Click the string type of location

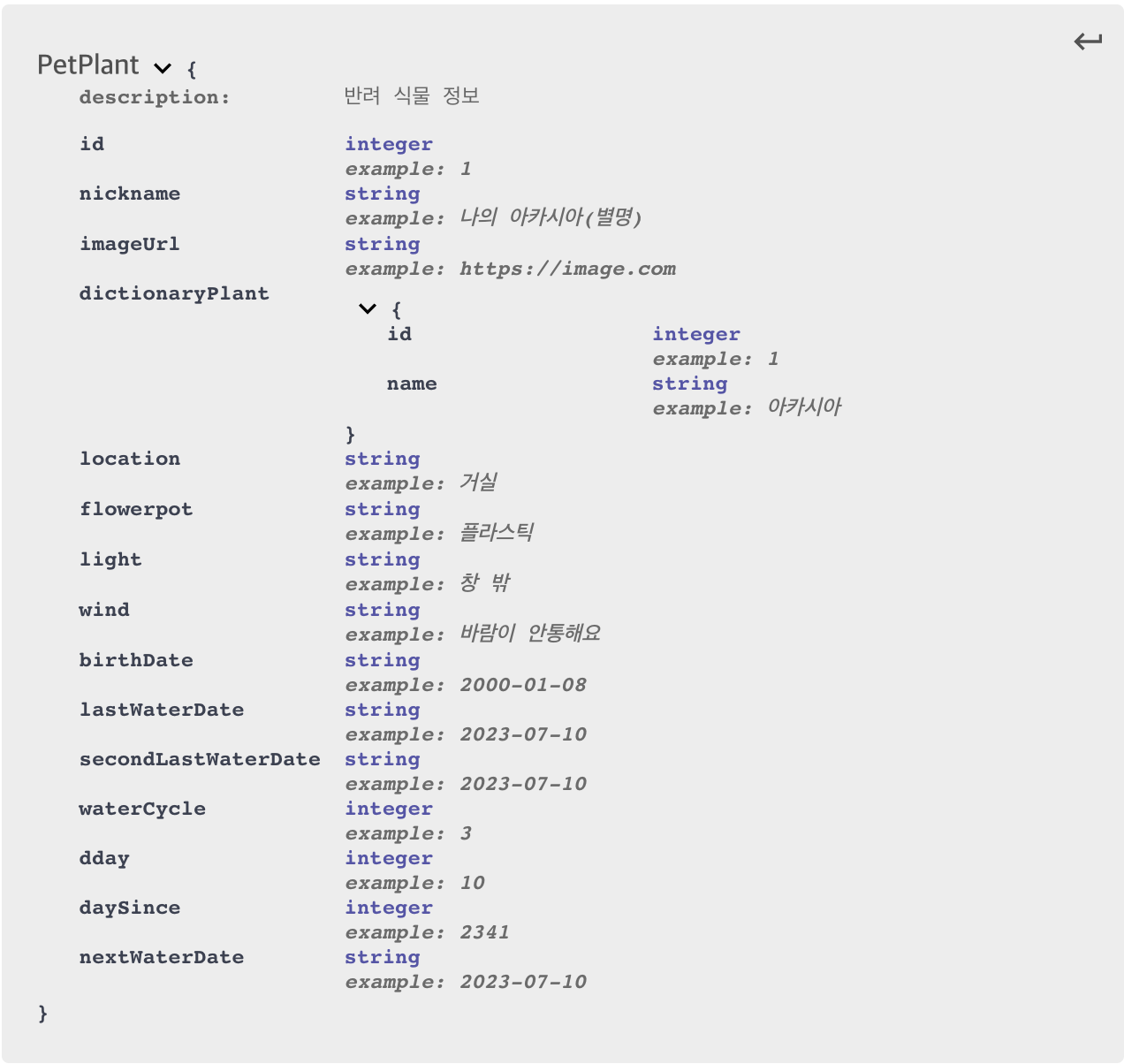(x=383, y=459)
